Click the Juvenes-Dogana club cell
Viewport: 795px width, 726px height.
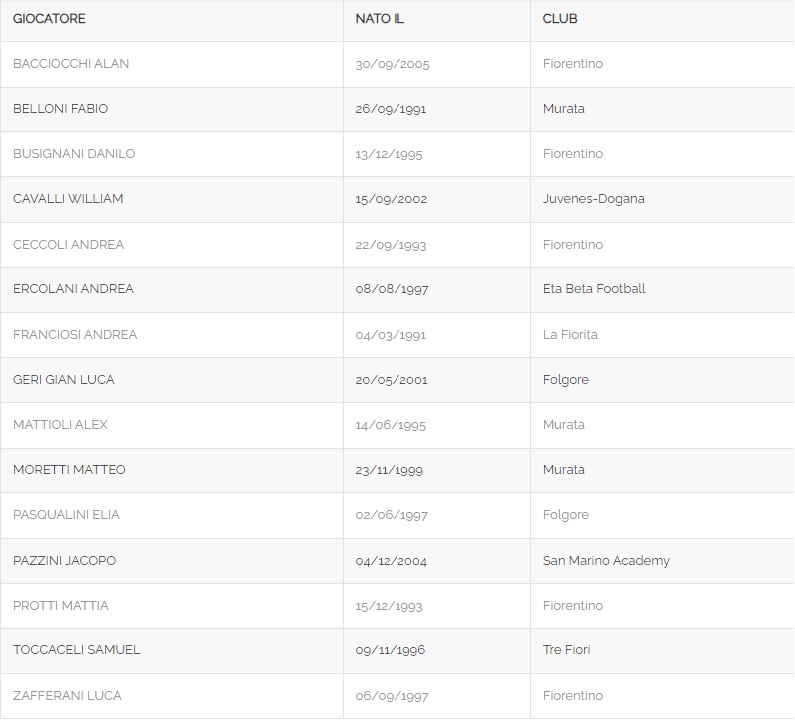[593, 199]
